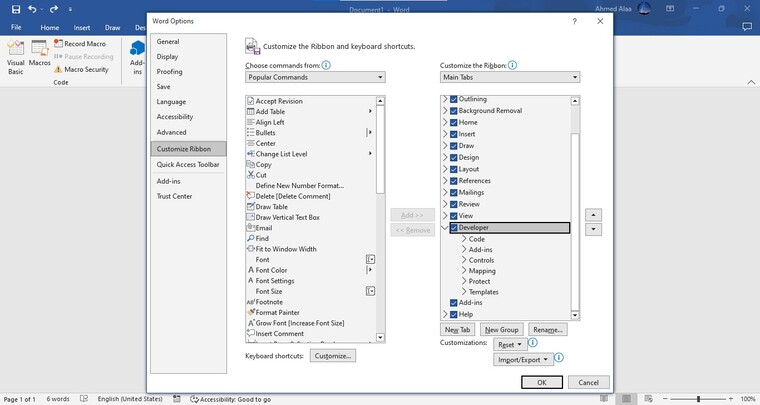Click the Macro Security warning icon
Image resolution: width=760 pixels, height=405 pixels.
tap(58, 69)
